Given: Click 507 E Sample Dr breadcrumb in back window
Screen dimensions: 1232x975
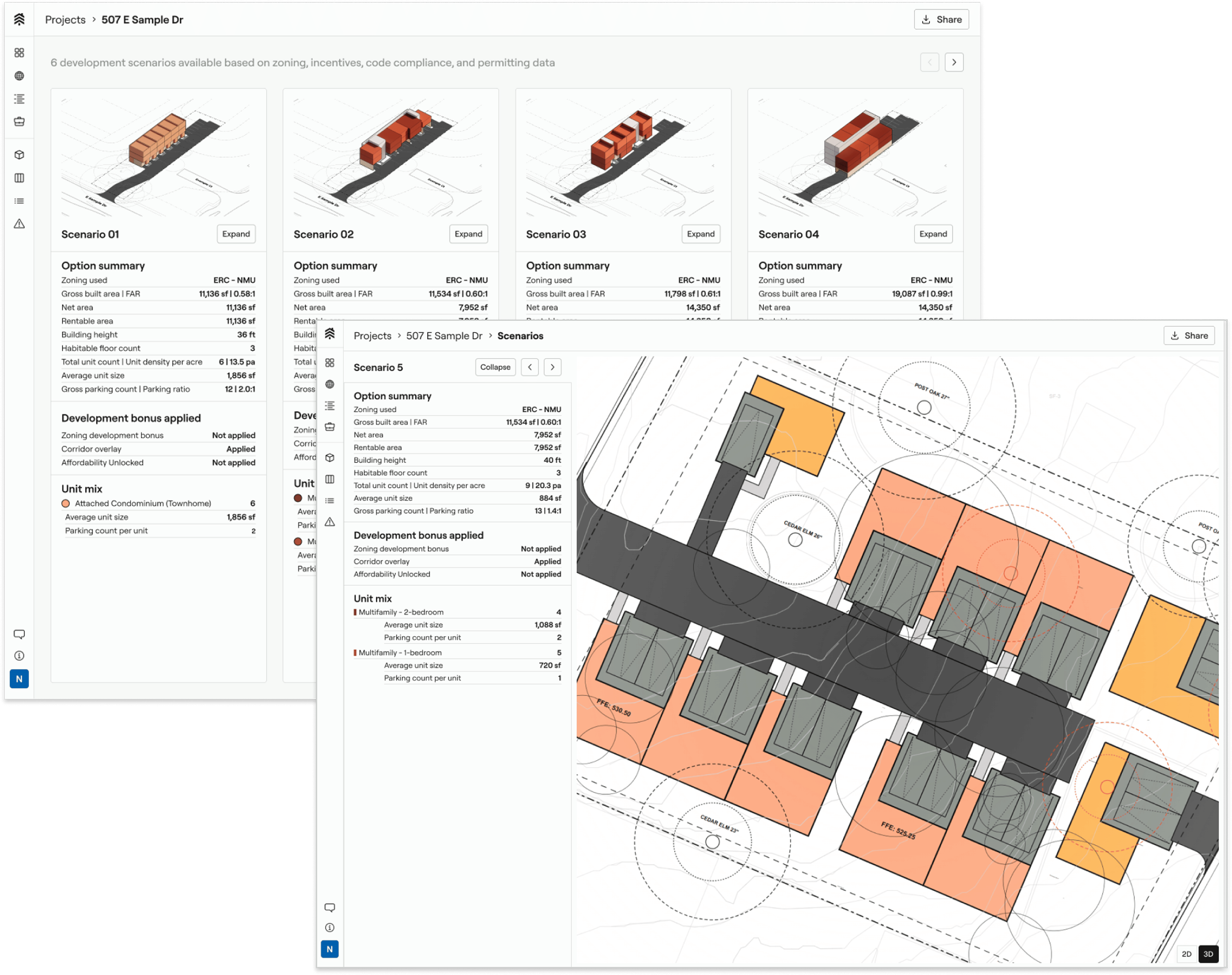Looking at the screenshot, I should click(x=142, y=19).
